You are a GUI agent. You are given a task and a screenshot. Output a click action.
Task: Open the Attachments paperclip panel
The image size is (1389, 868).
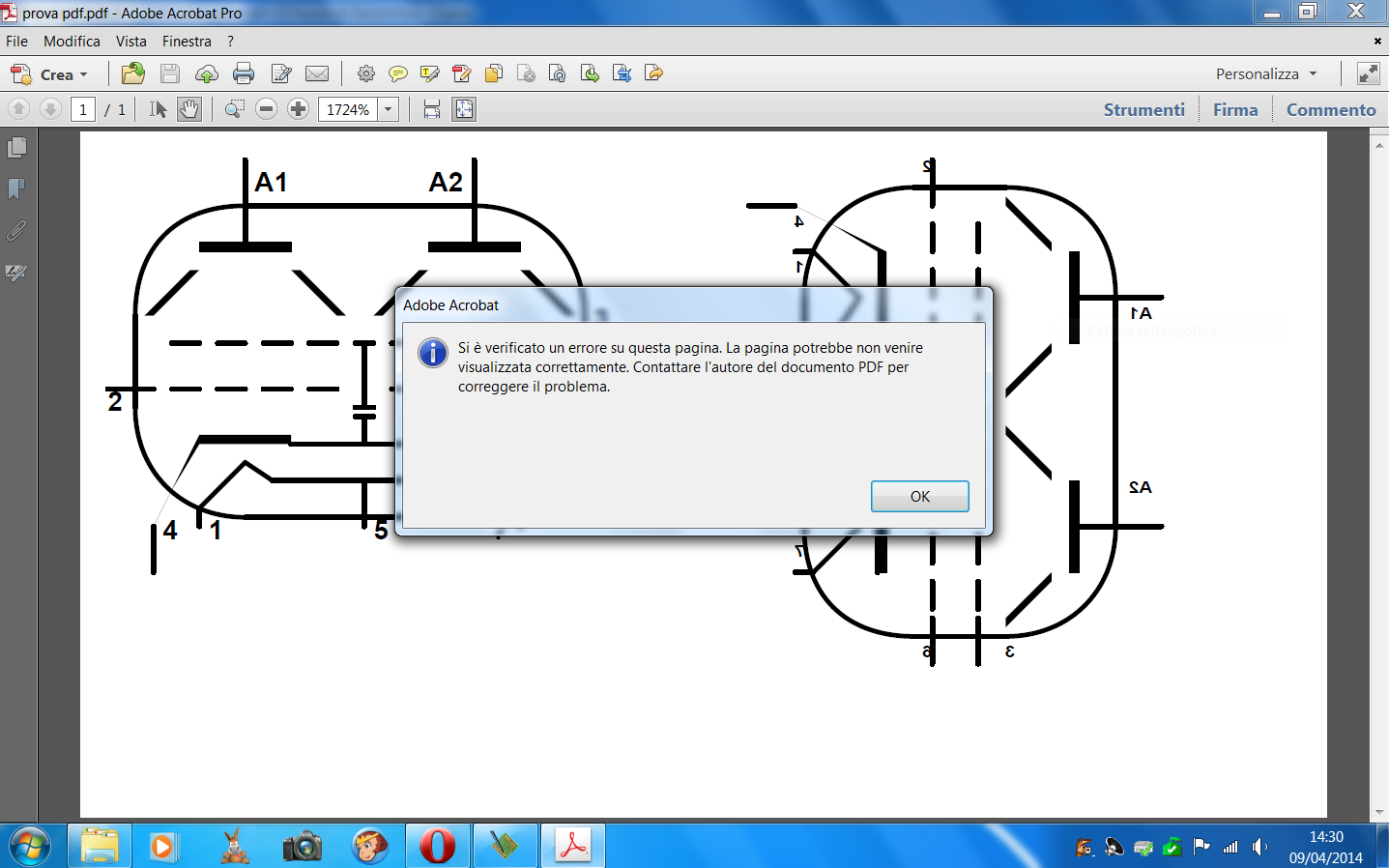(x=16, y=231)
